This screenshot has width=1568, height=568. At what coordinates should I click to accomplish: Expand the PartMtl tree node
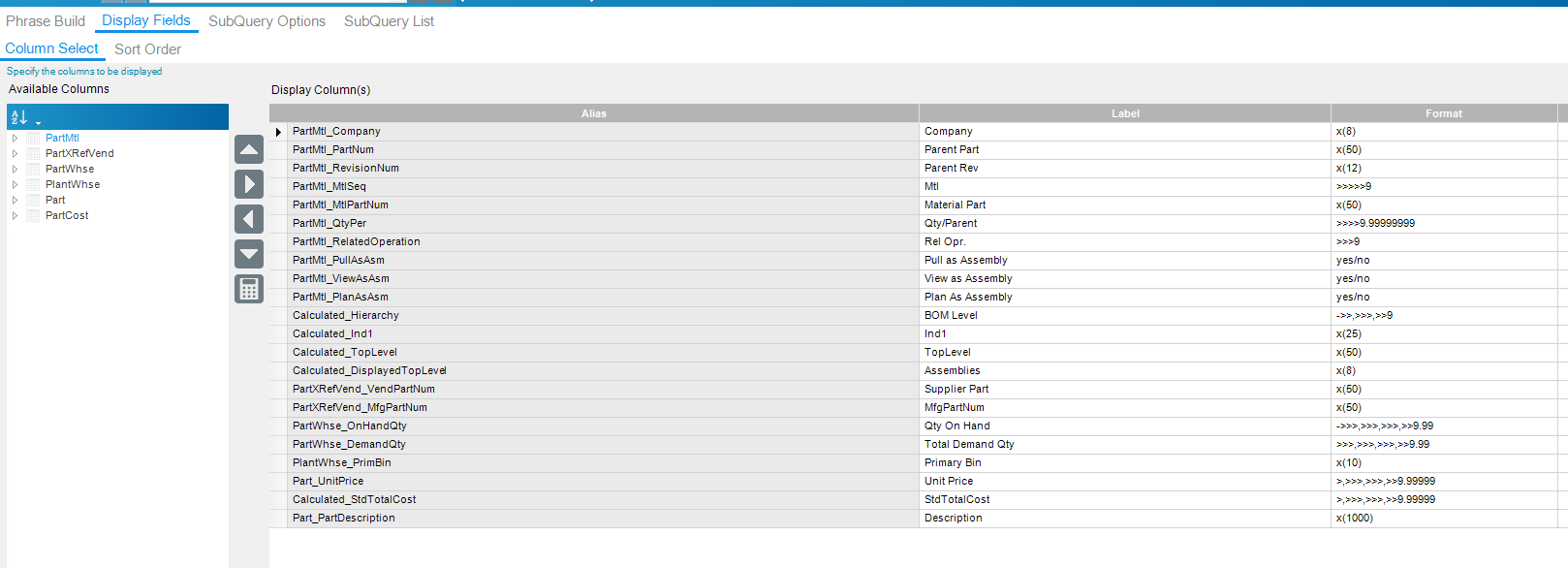click(15, 138)
